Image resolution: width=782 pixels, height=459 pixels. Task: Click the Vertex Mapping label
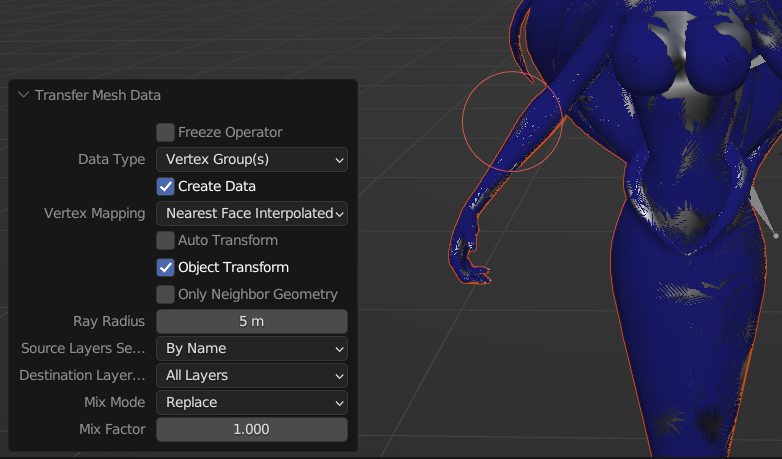pos(95,213)
